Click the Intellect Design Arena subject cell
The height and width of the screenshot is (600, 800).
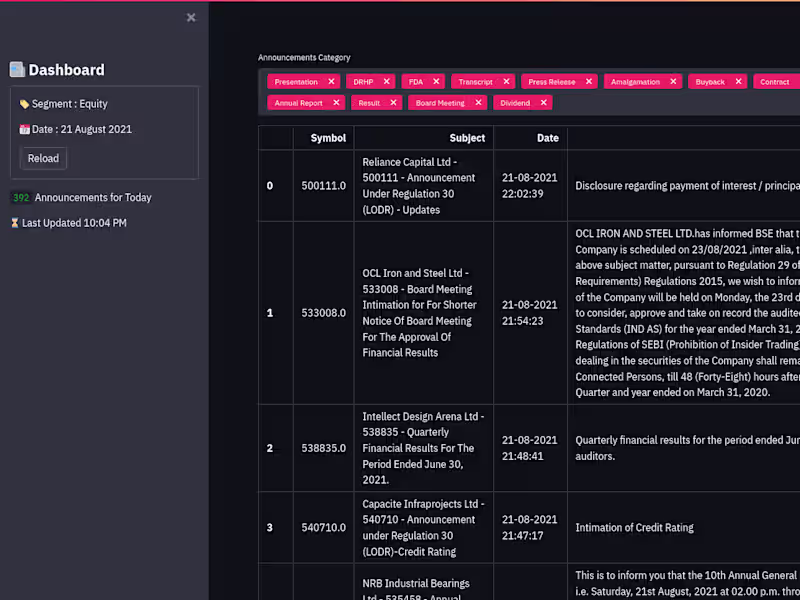[423, 448]
